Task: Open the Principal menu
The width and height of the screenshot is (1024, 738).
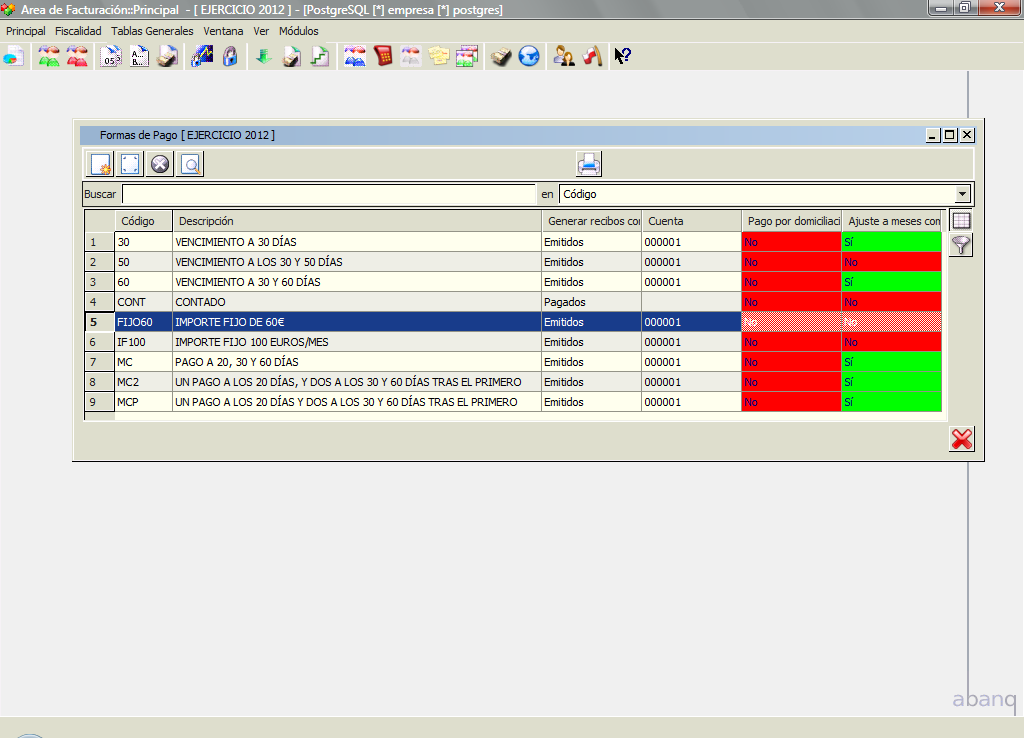Action: point(25,31)
